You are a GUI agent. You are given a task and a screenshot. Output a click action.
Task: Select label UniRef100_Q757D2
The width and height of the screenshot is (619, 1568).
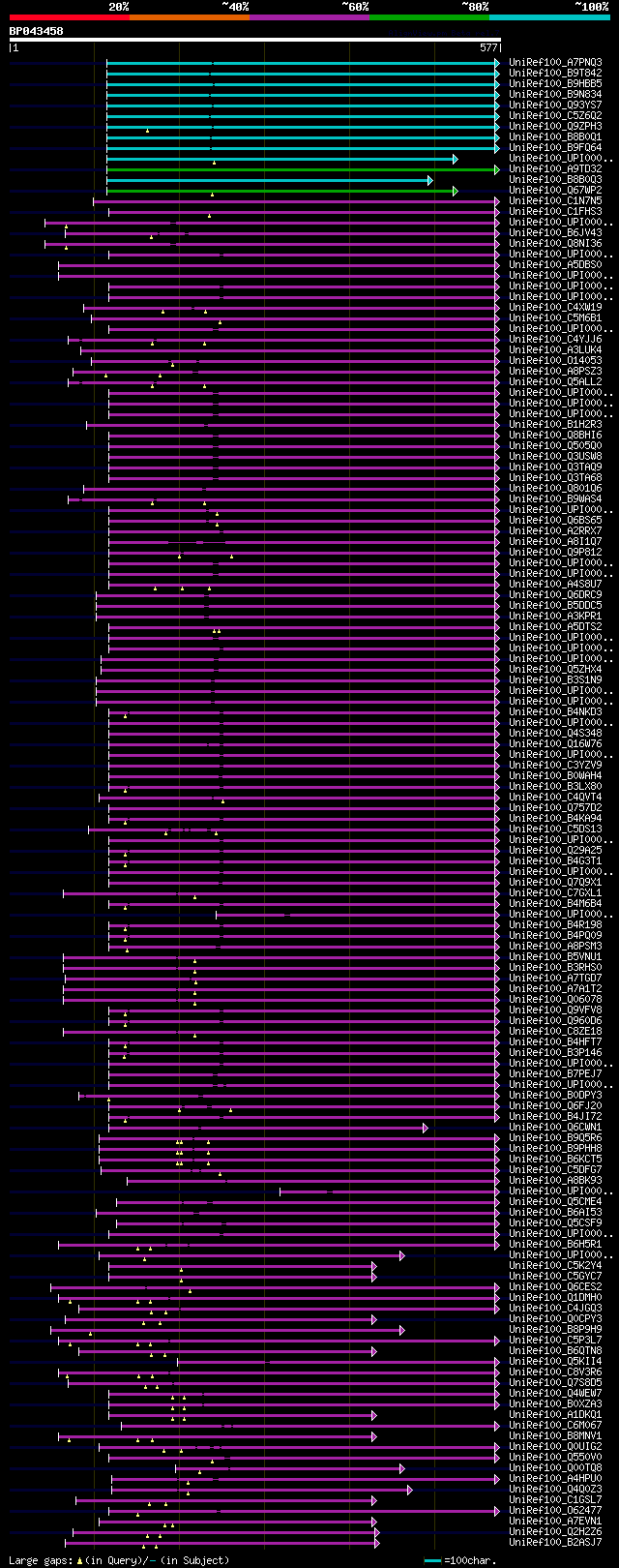point(555,807)
